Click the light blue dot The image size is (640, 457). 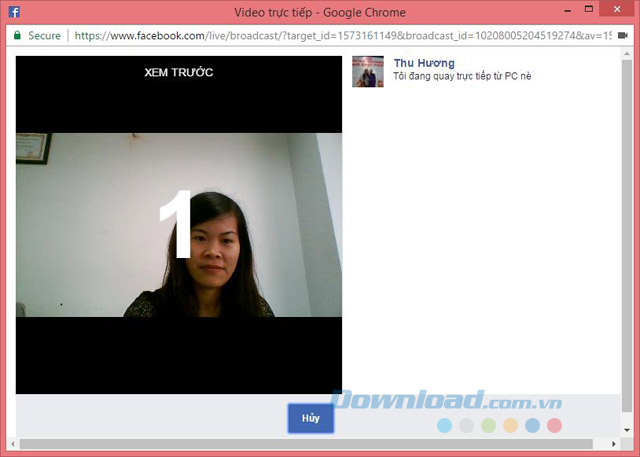click(445, 426)
